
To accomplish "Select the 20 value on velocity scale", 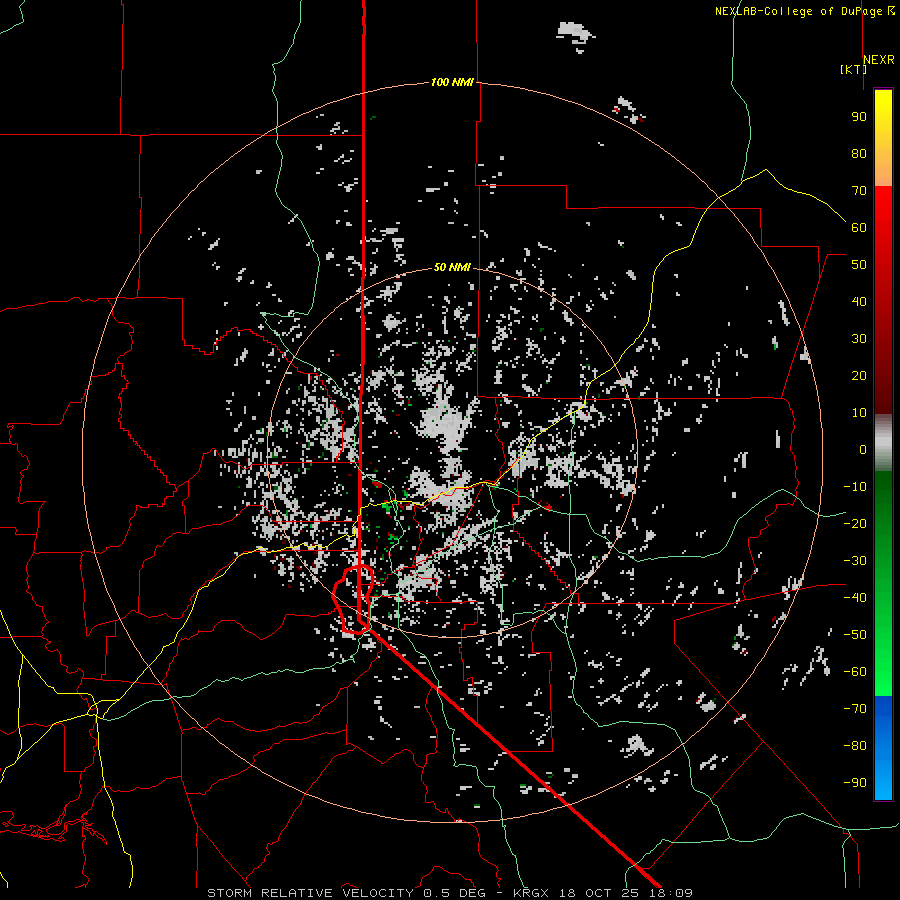I will (x=859, y=376).
